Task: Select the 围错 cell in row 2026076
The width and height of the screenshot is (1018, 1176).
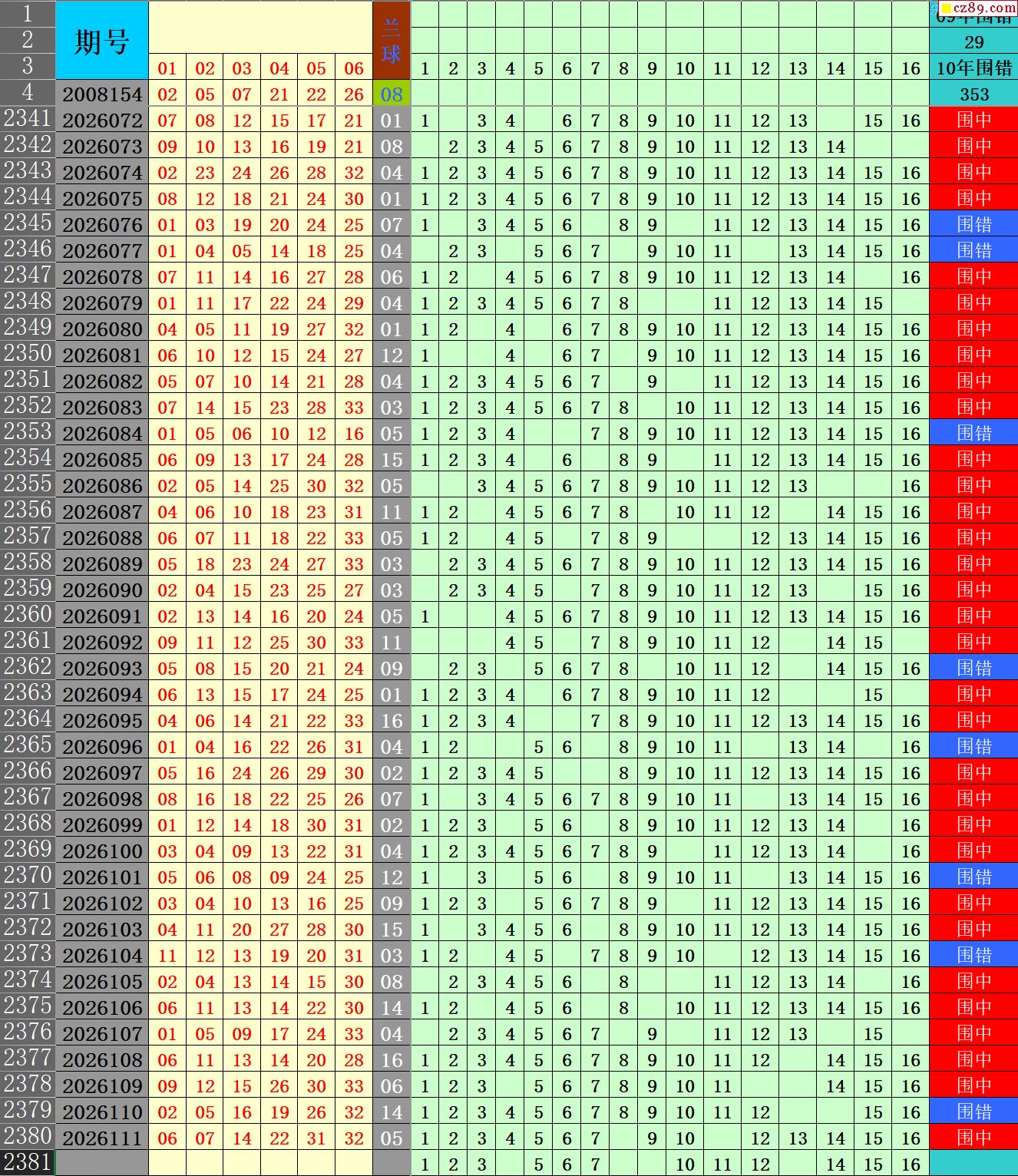Action: [974, 225]
